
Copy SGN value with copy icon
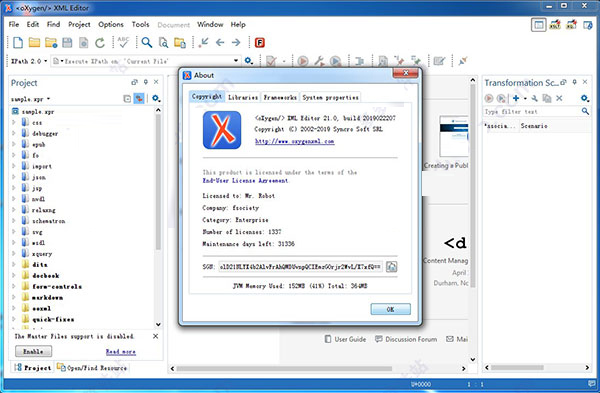point(391,267)
